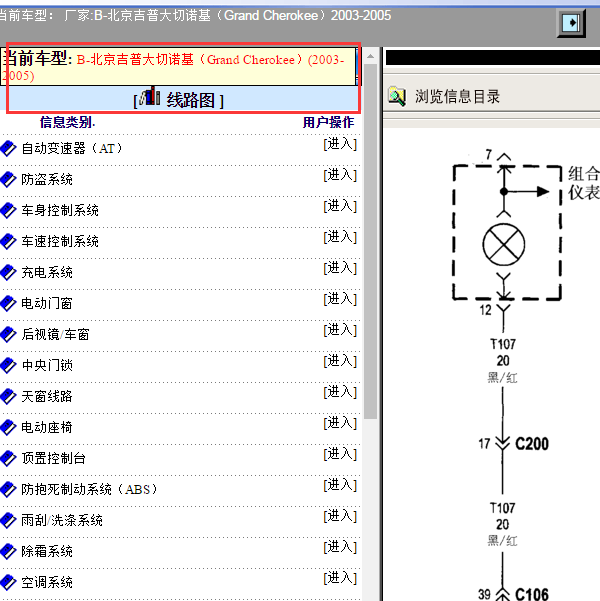Select the 充电系统 category text
Screen dimensions: 600x601
pyautogui.click(x=47, y=273)
